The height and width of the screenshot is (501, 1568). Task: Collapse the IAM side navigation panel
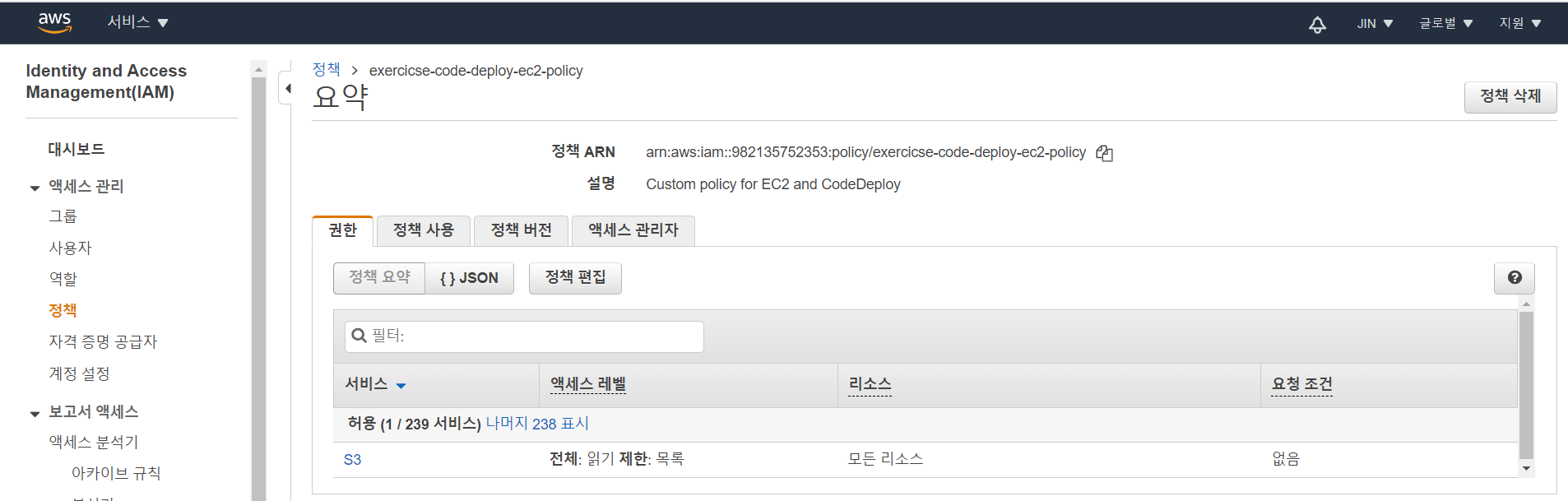coord(287,89)
